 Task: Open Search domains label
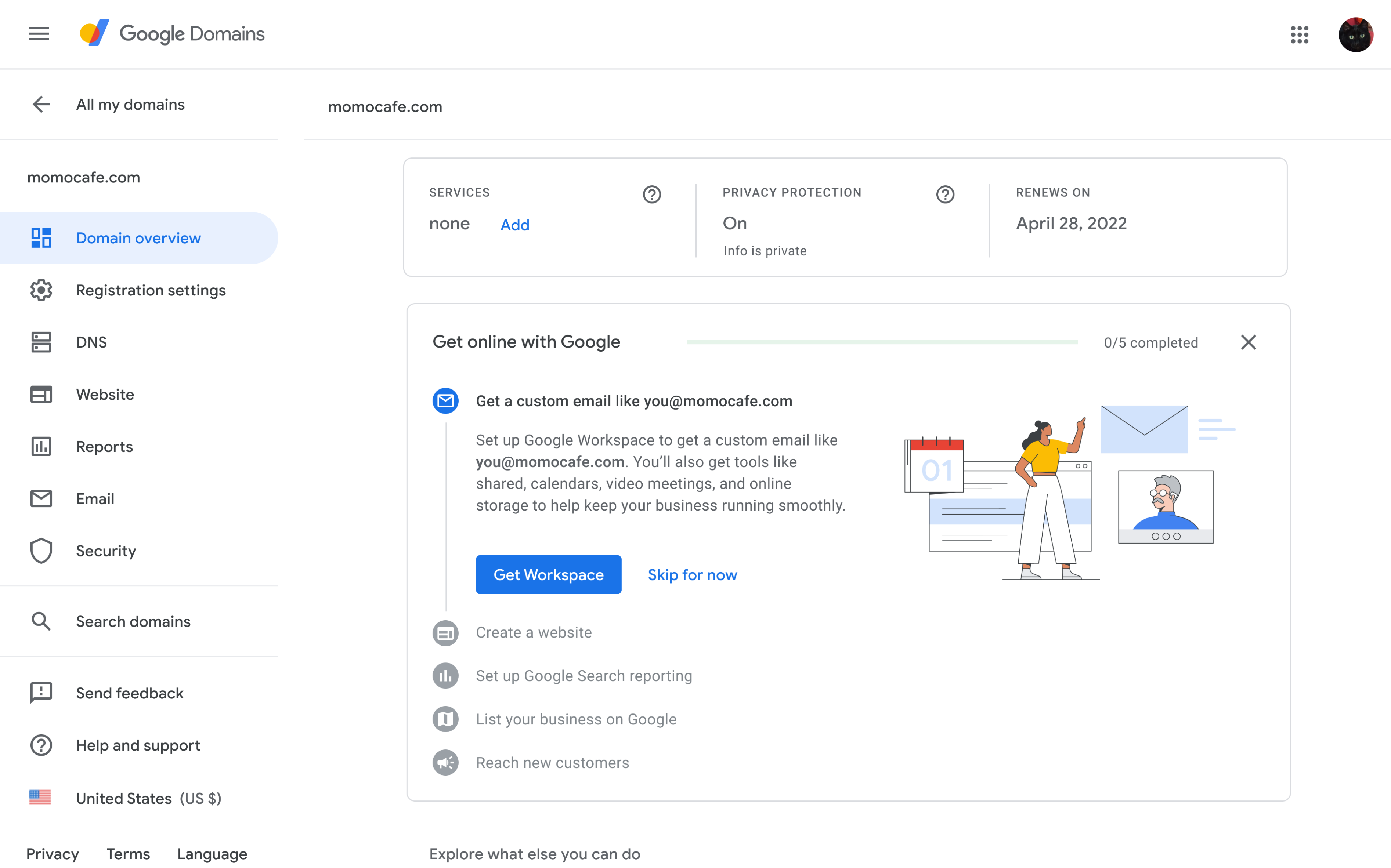click(x=133, y=621)
